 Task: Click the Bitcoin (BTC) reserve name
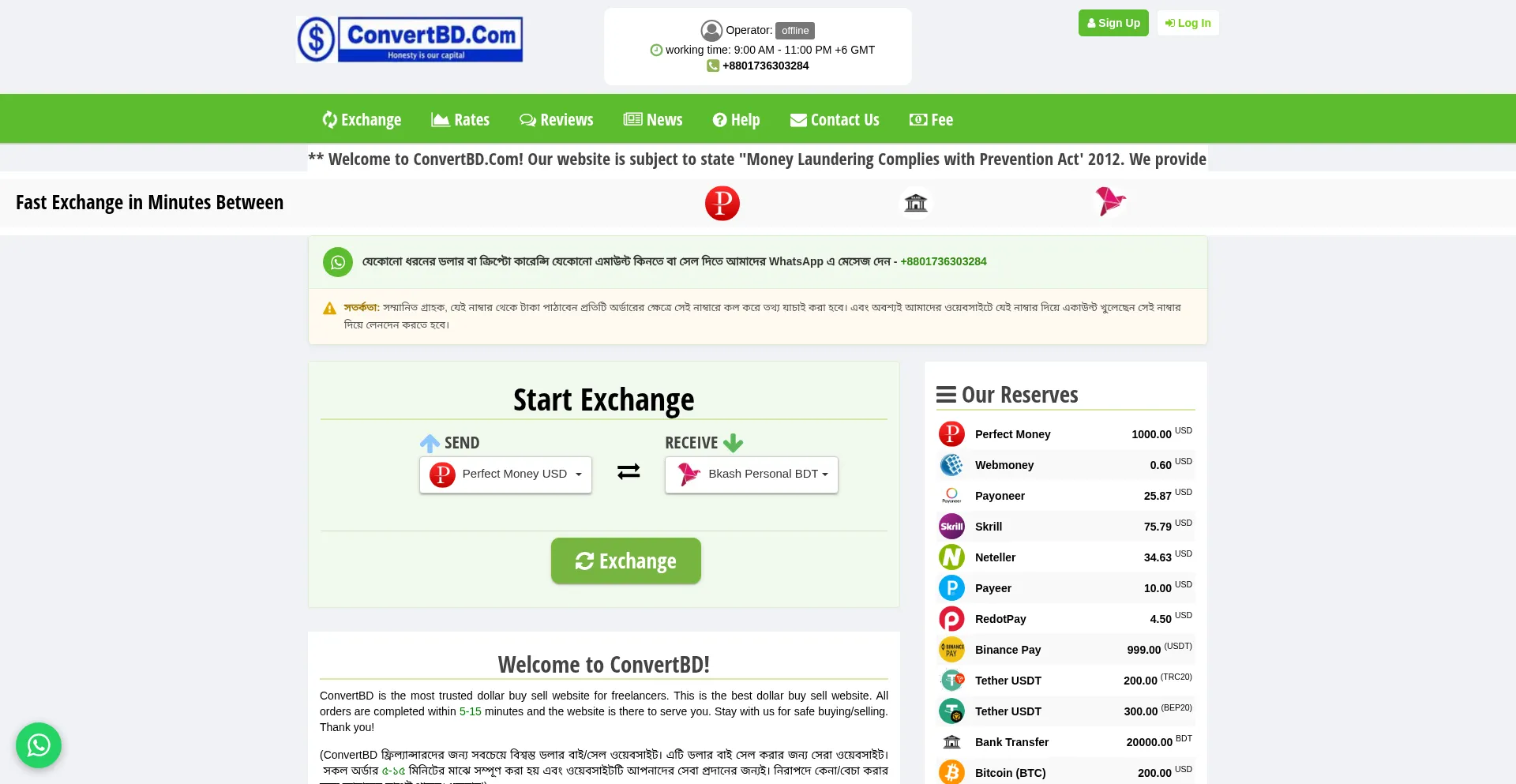click(x=1010, y=773)
